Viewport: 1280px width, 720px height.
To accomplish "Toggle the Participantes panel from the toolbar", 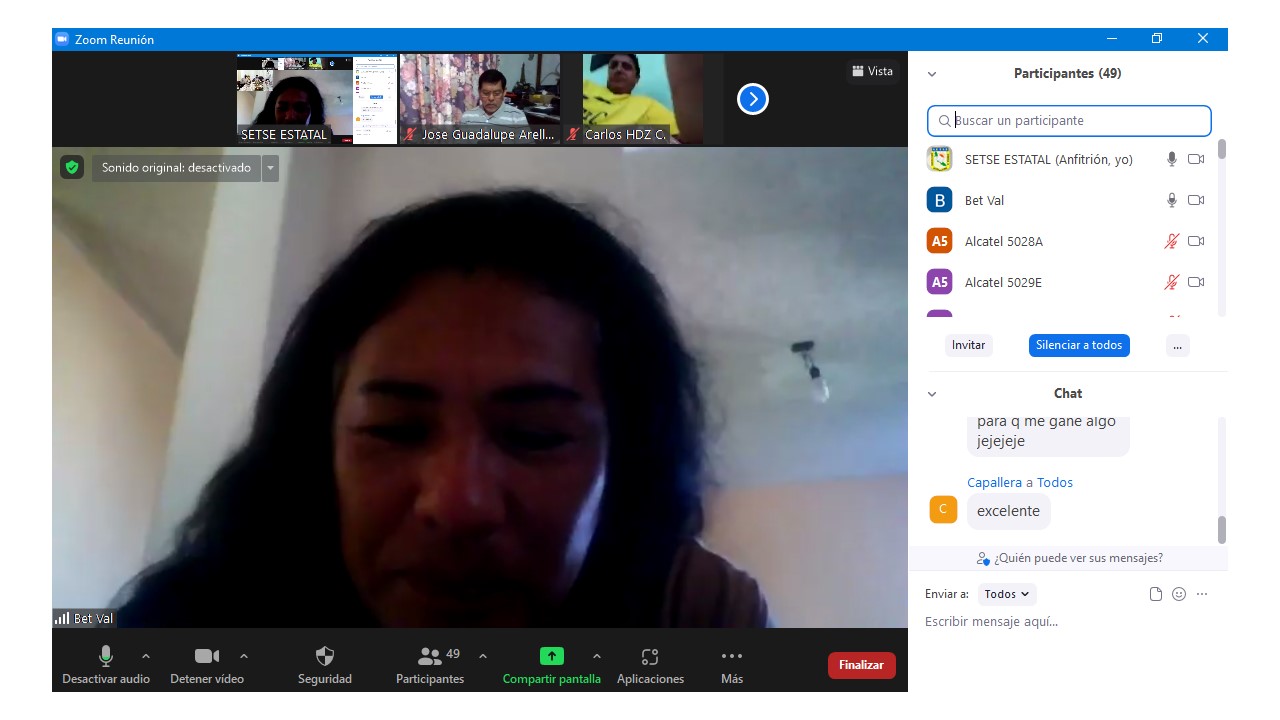I will [430, 665].
